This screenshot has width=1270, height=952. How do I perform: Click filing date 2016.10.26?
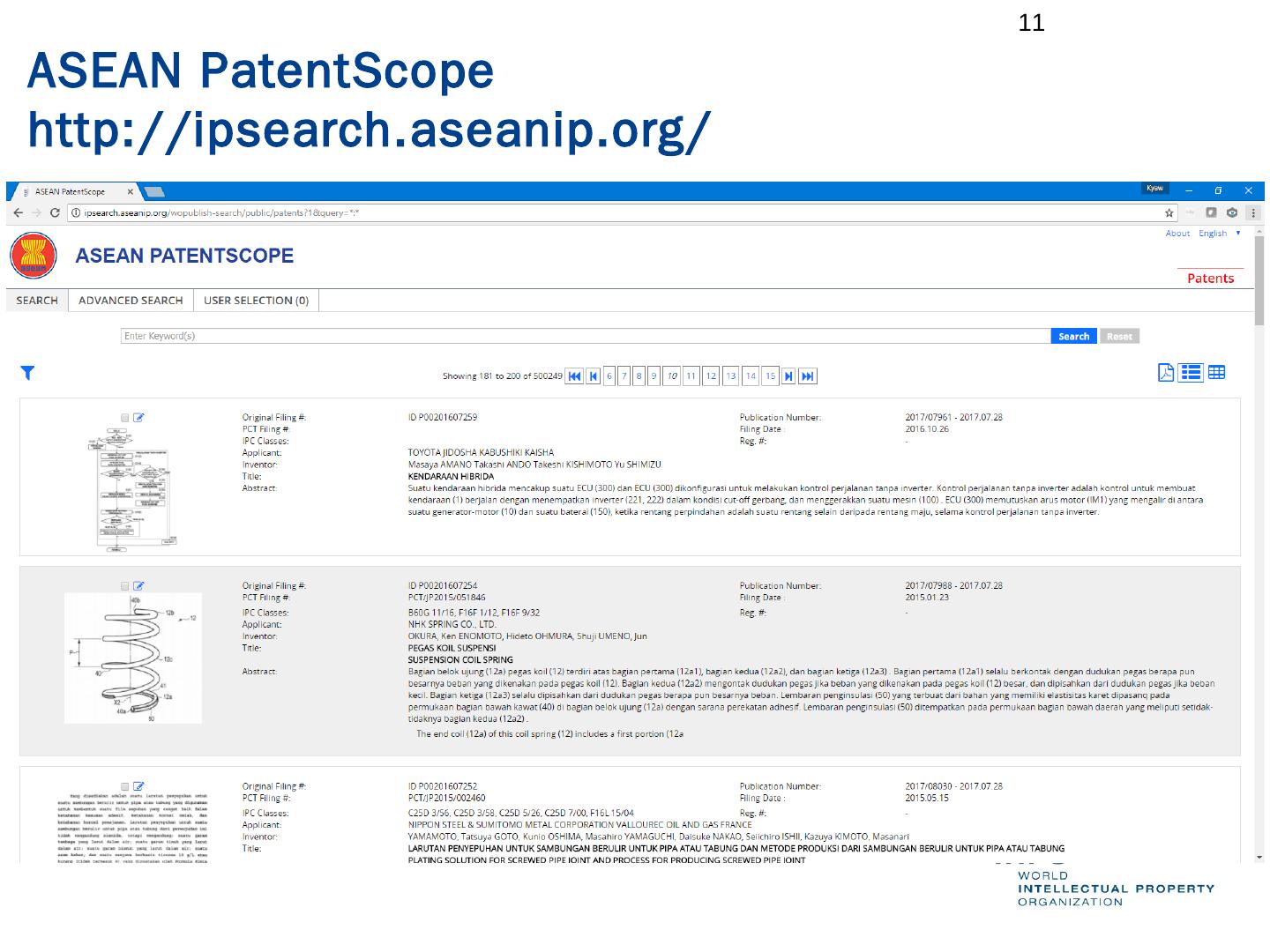point(926,429)
